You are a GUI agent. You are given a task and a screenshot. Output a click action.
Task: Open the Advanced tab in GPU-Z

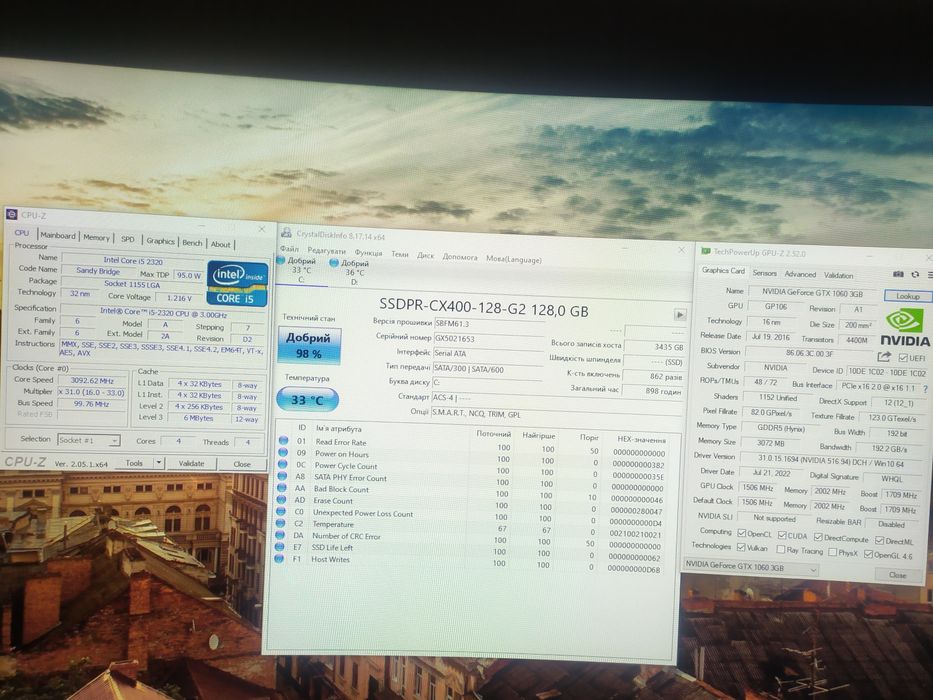(x=800, y=274)
